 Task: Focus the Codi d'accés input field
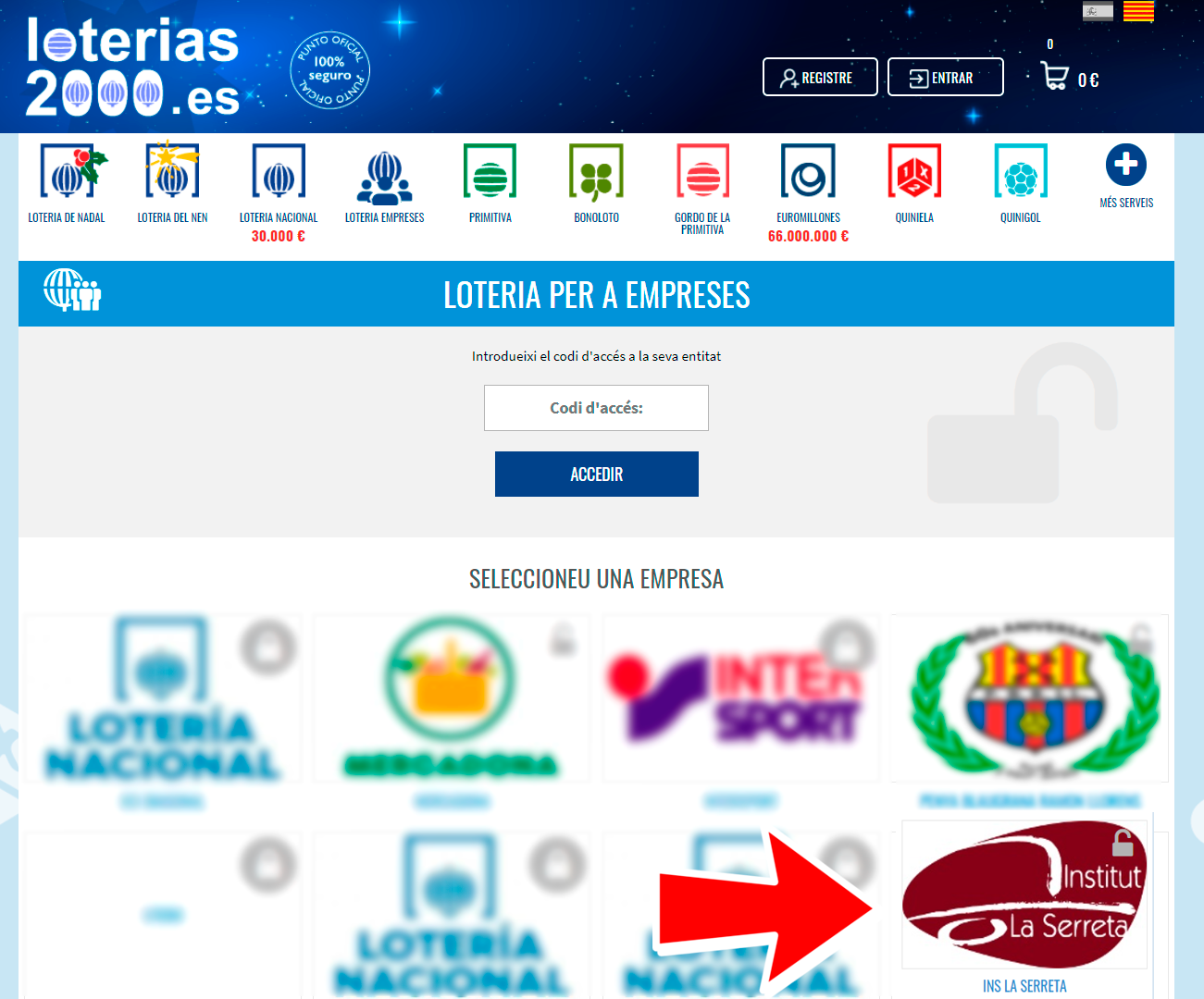pyautogui.click(x=596, y=408)
